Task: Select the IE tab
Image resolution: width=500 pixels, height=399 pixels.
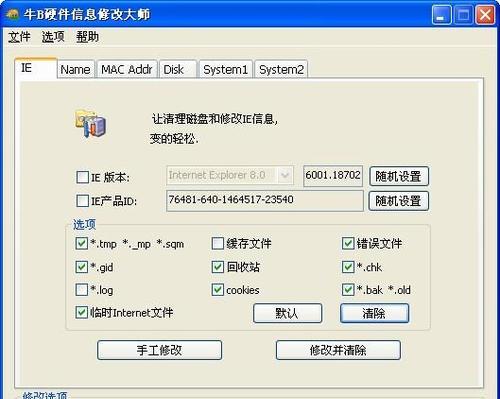Action: (36, 68)
